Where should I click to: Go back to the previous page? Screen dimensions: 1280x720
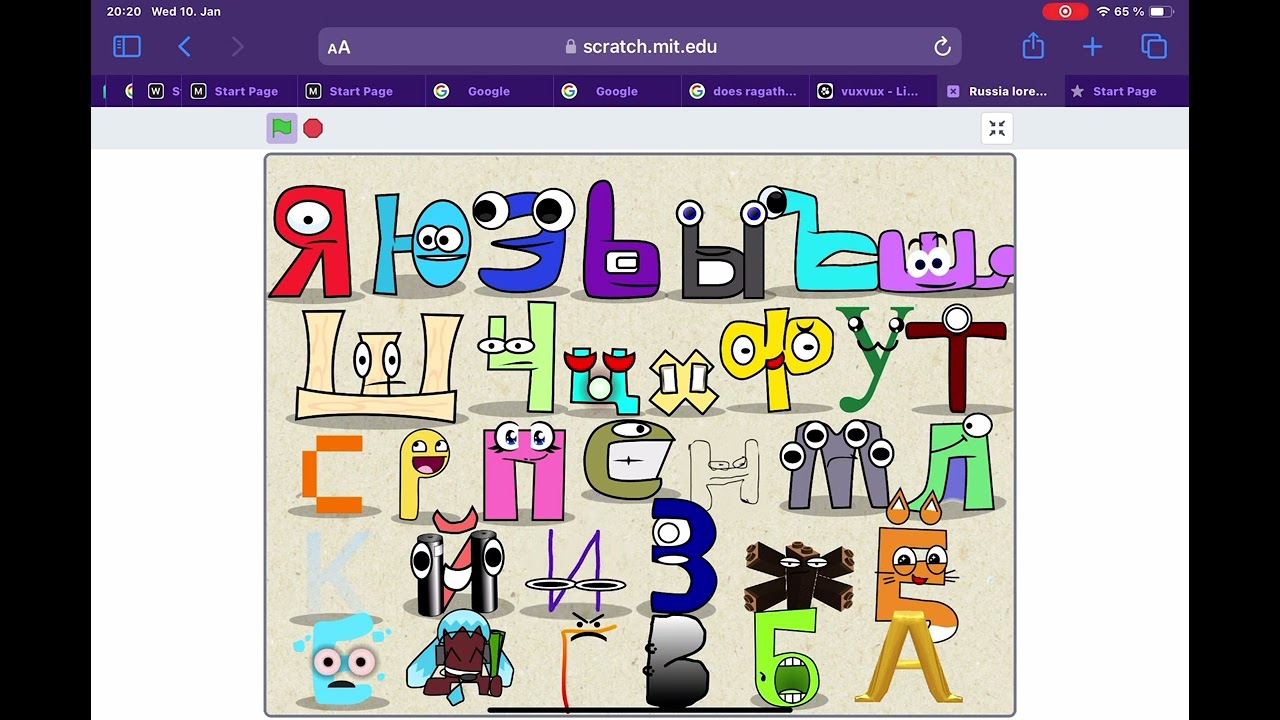[184, 46]
